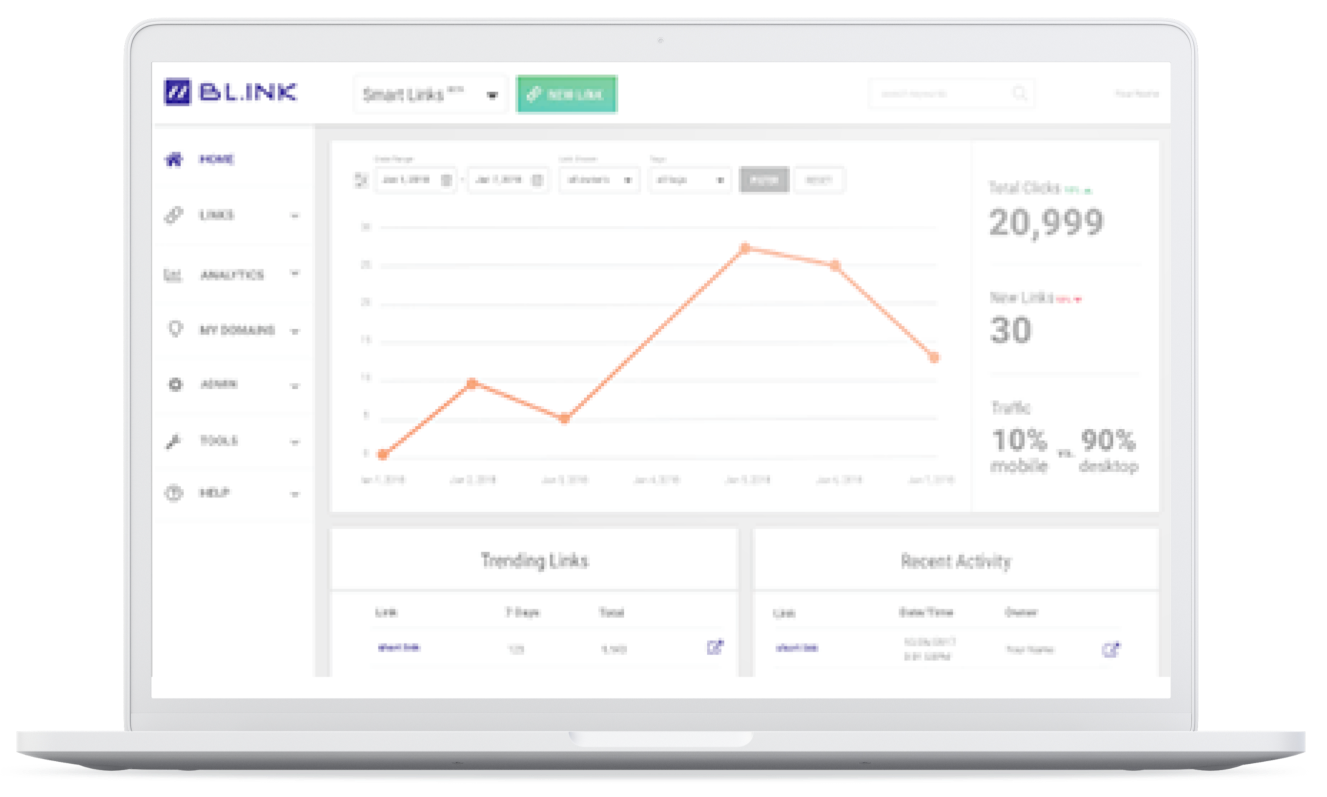Click the Total column header
Viewport: 1327px width, 797px height.
(x=611, y=612)
